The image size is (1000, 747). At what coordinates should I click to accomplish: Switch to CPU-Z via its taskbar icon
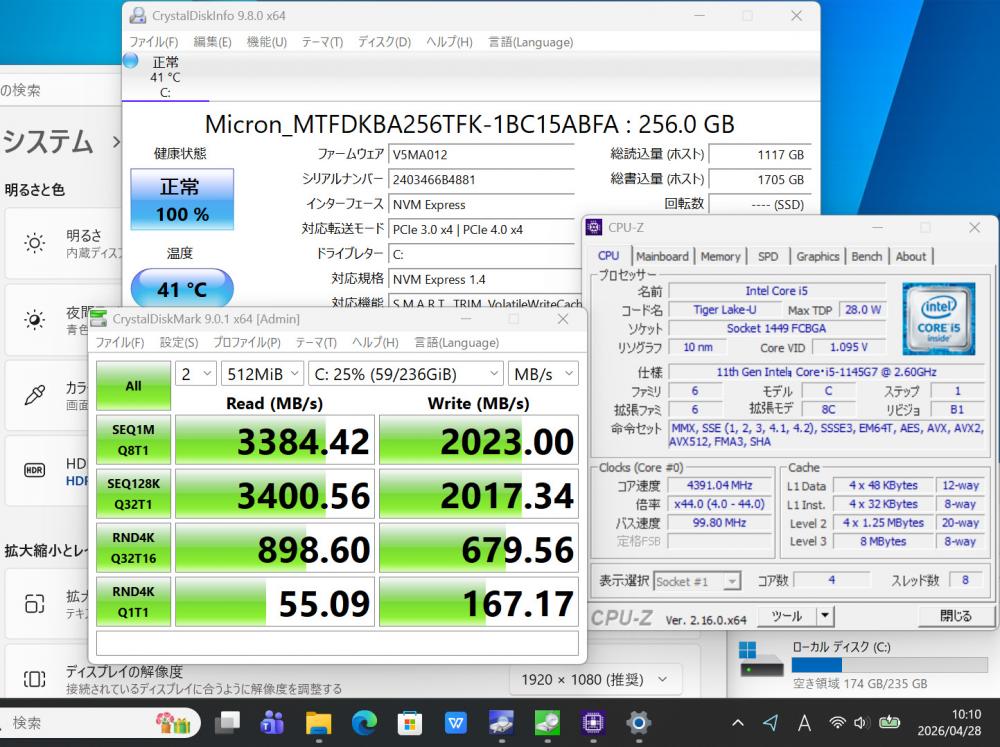point(593,722)
